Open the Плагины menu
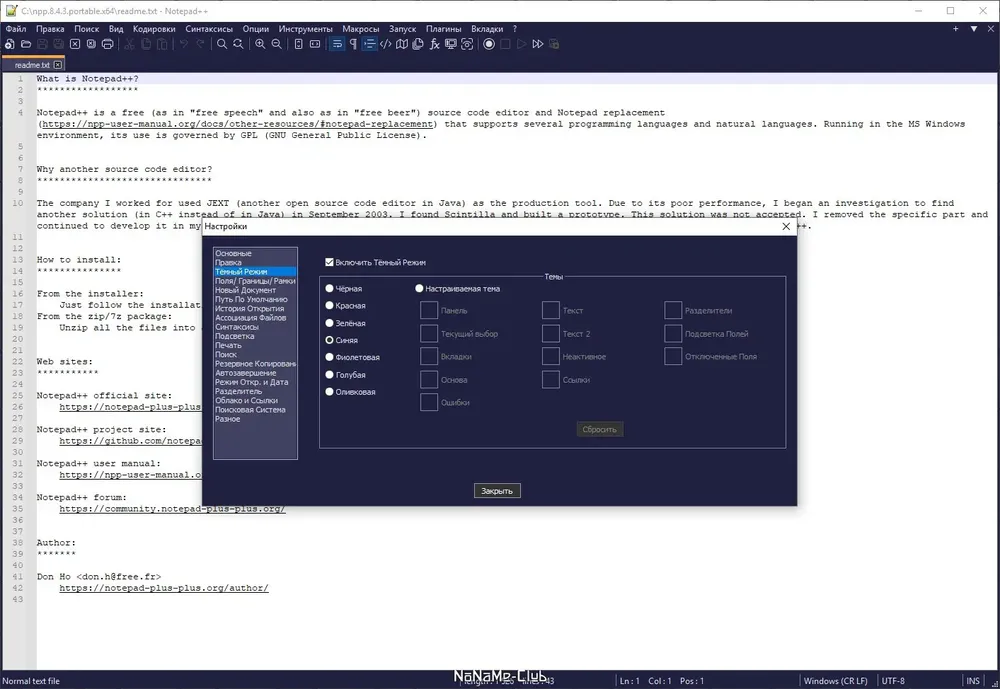 point(443,29)
